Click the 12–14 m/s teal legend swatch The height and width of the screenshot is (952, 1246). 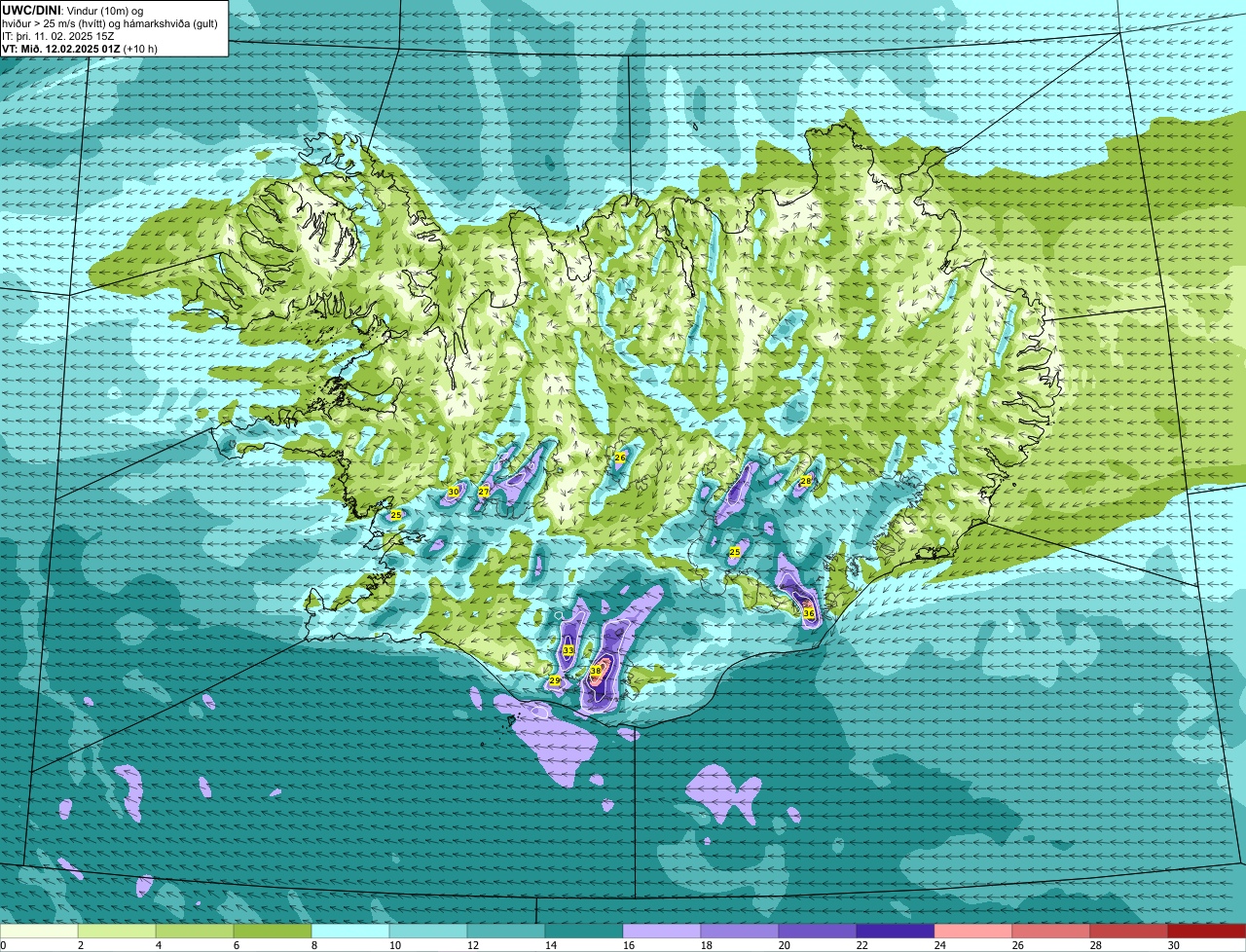click(x=506, y=931)
